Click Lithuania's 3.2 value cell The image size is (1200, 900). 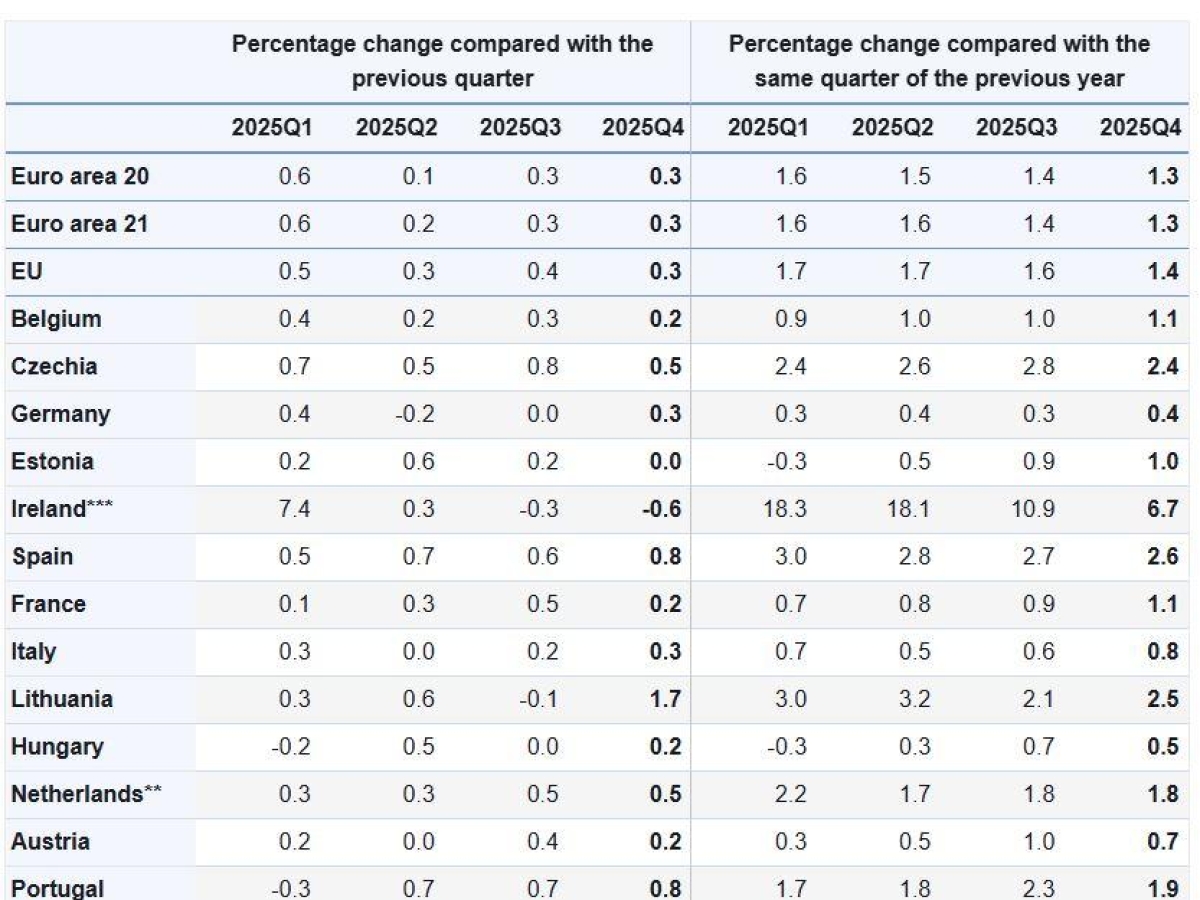[914, 699]
